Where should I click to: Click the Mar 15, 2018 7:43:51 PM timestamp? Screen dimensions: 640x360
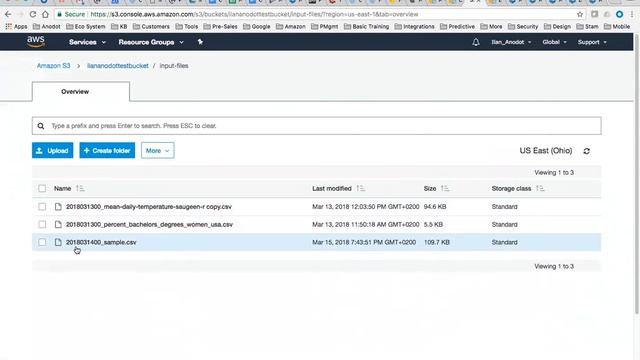click(364, 242)
